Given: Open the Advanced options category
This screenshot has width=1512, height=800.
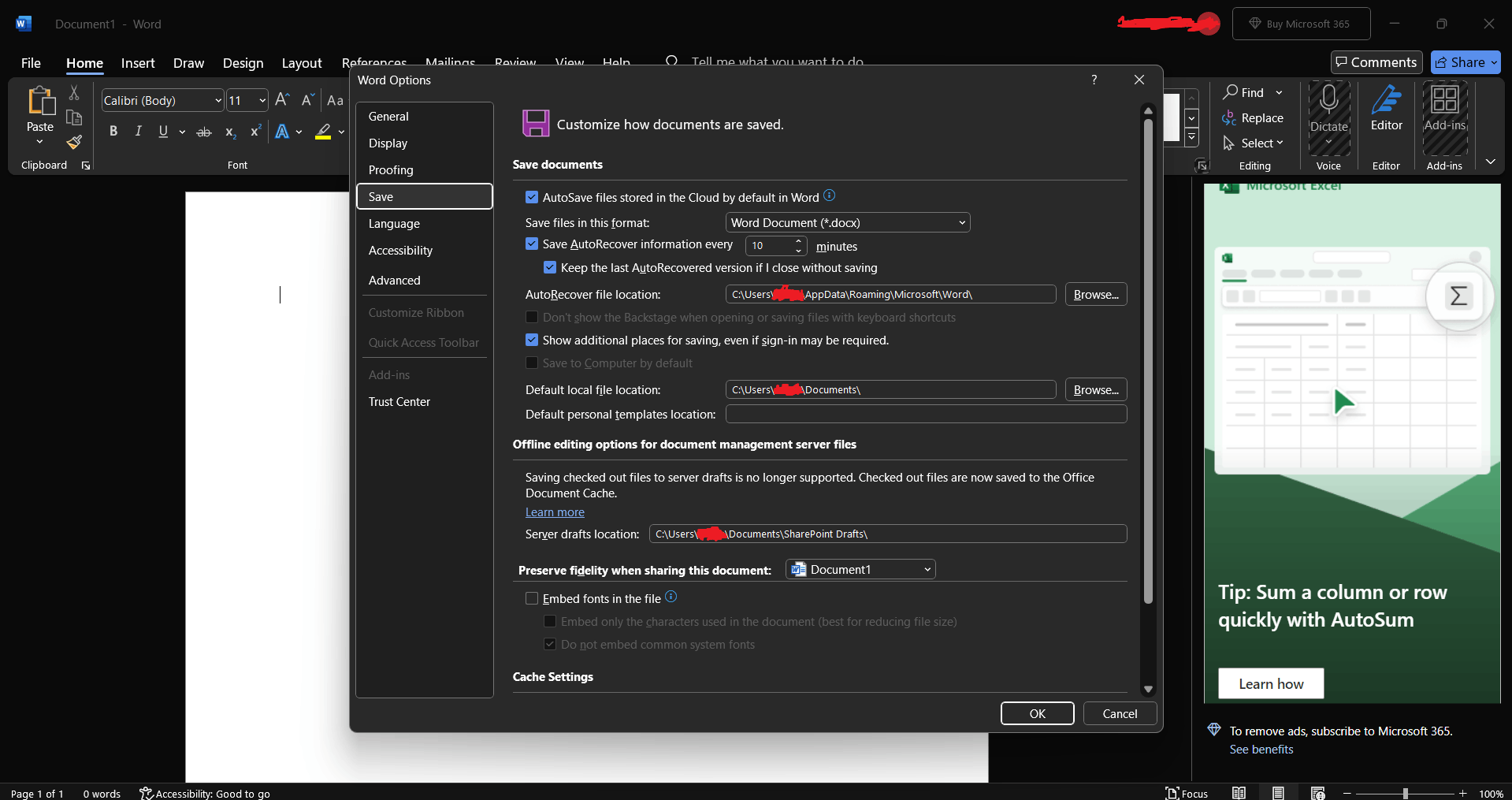Looking at the screenshot, I should (x=424, y=280).
